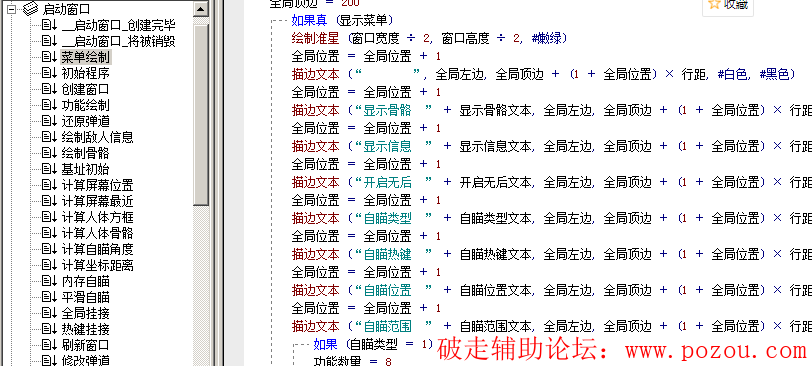The width and height of the screenshot is (812, 366).
Task: Open the 还原弹道 subroutine
Action: (85, 121)
